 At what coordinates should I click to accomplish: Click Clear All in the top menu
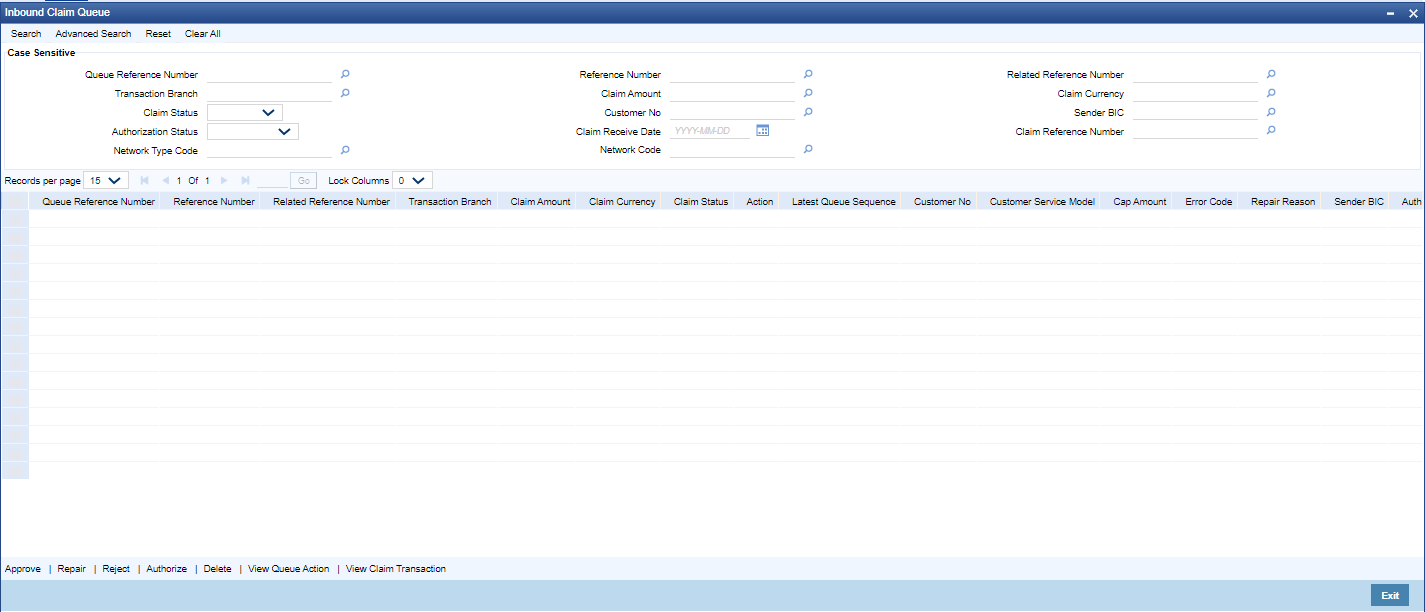tap(203, 34)
